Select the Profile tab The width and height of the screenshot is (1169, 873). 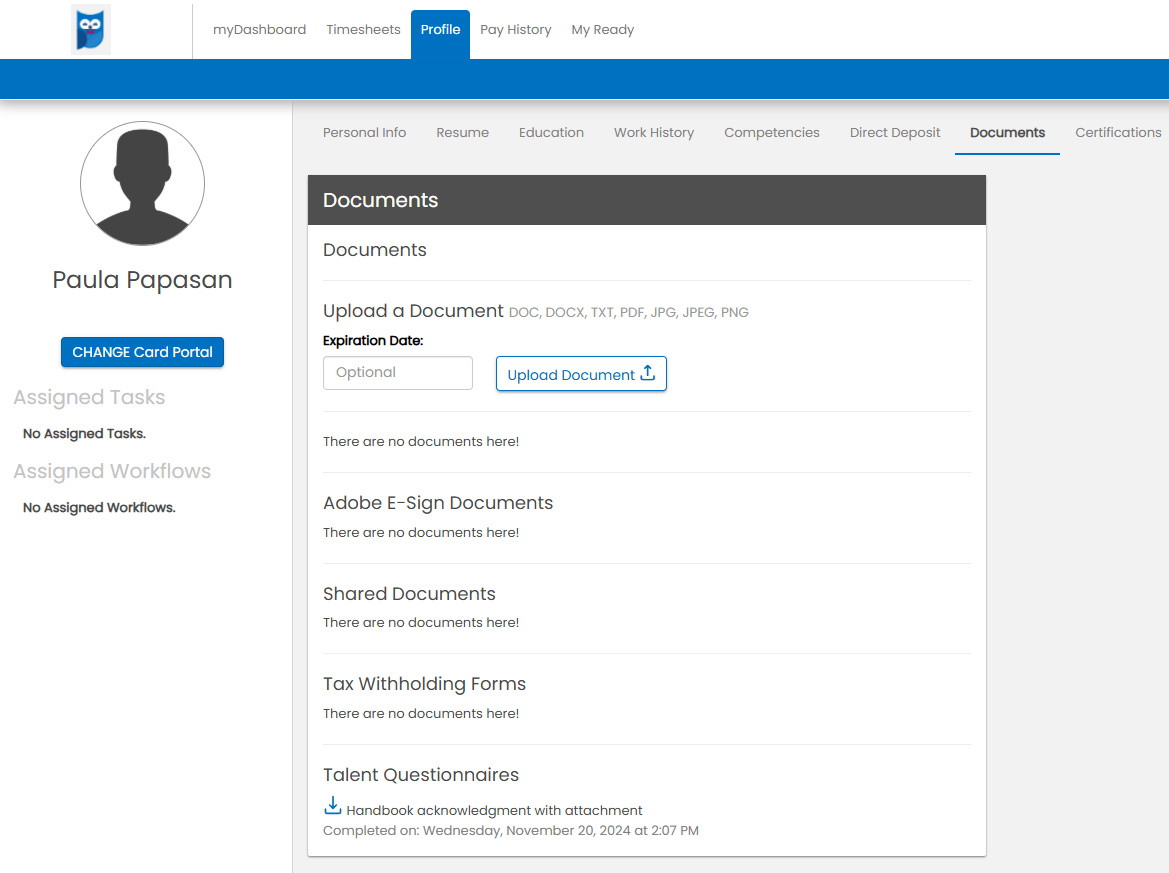tap(441, 34)
